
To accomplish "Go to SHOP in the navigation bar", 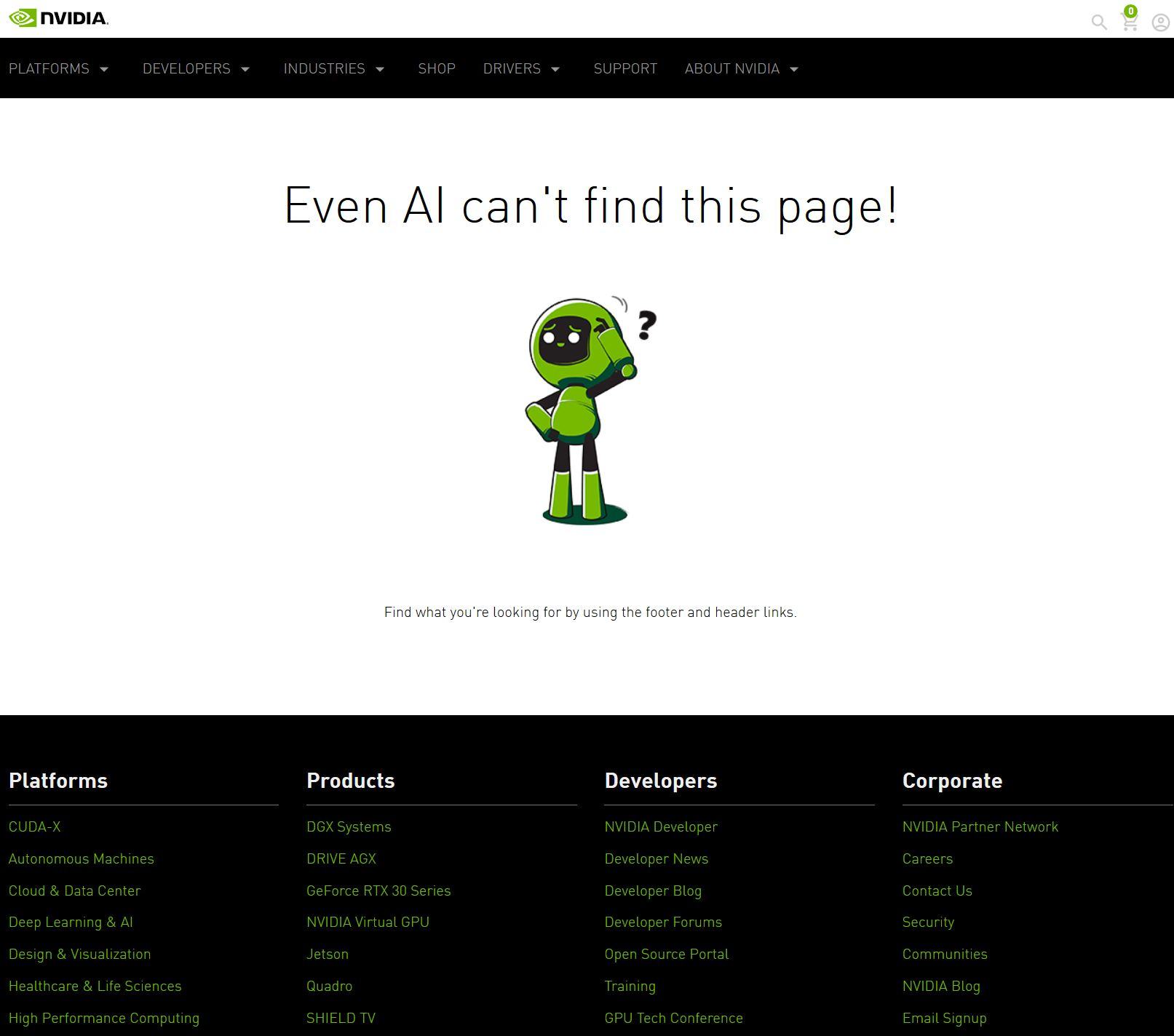I will click(437, 68).
